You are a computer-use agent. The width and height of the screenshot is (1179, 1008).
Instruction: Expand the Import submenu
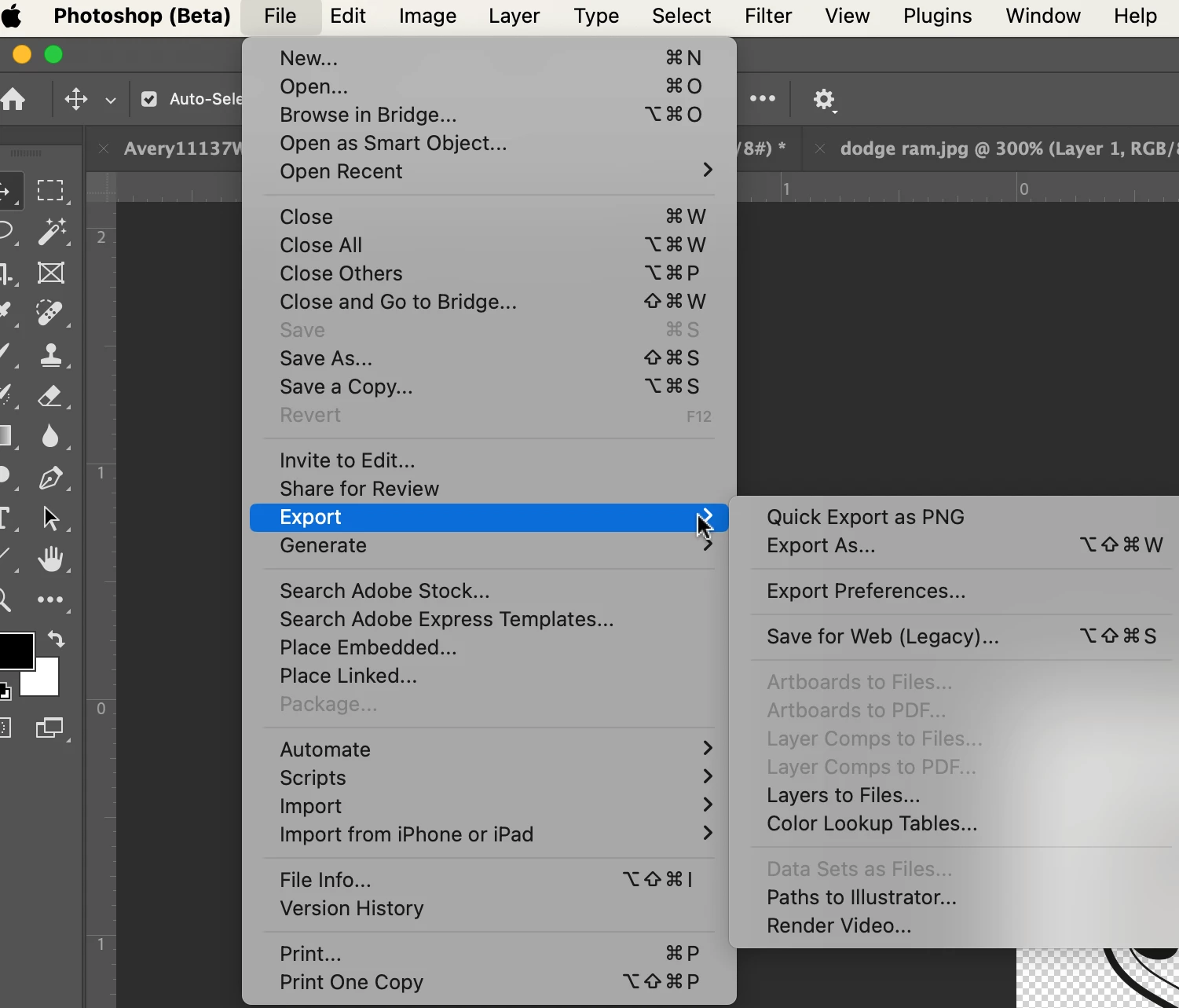click(x=489, y=806)
